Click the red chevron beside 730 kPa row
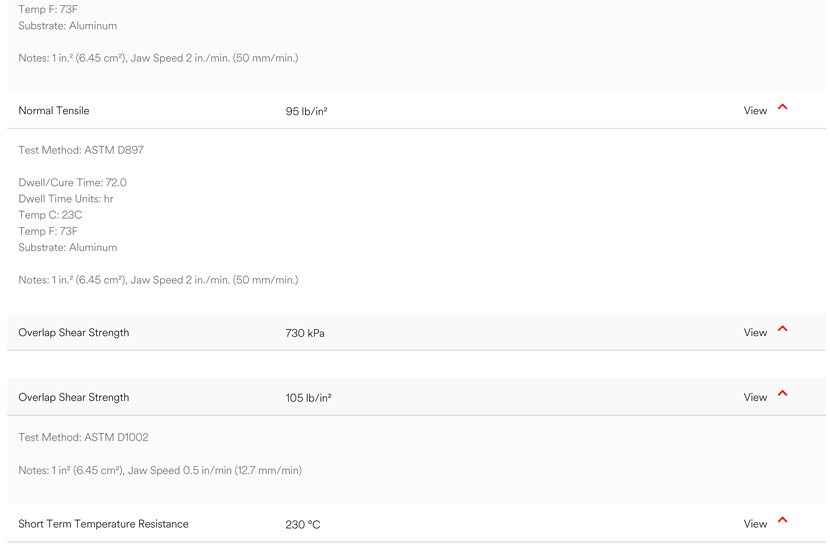The height and width of the screenshot is (549, 830). coord(782,330)
